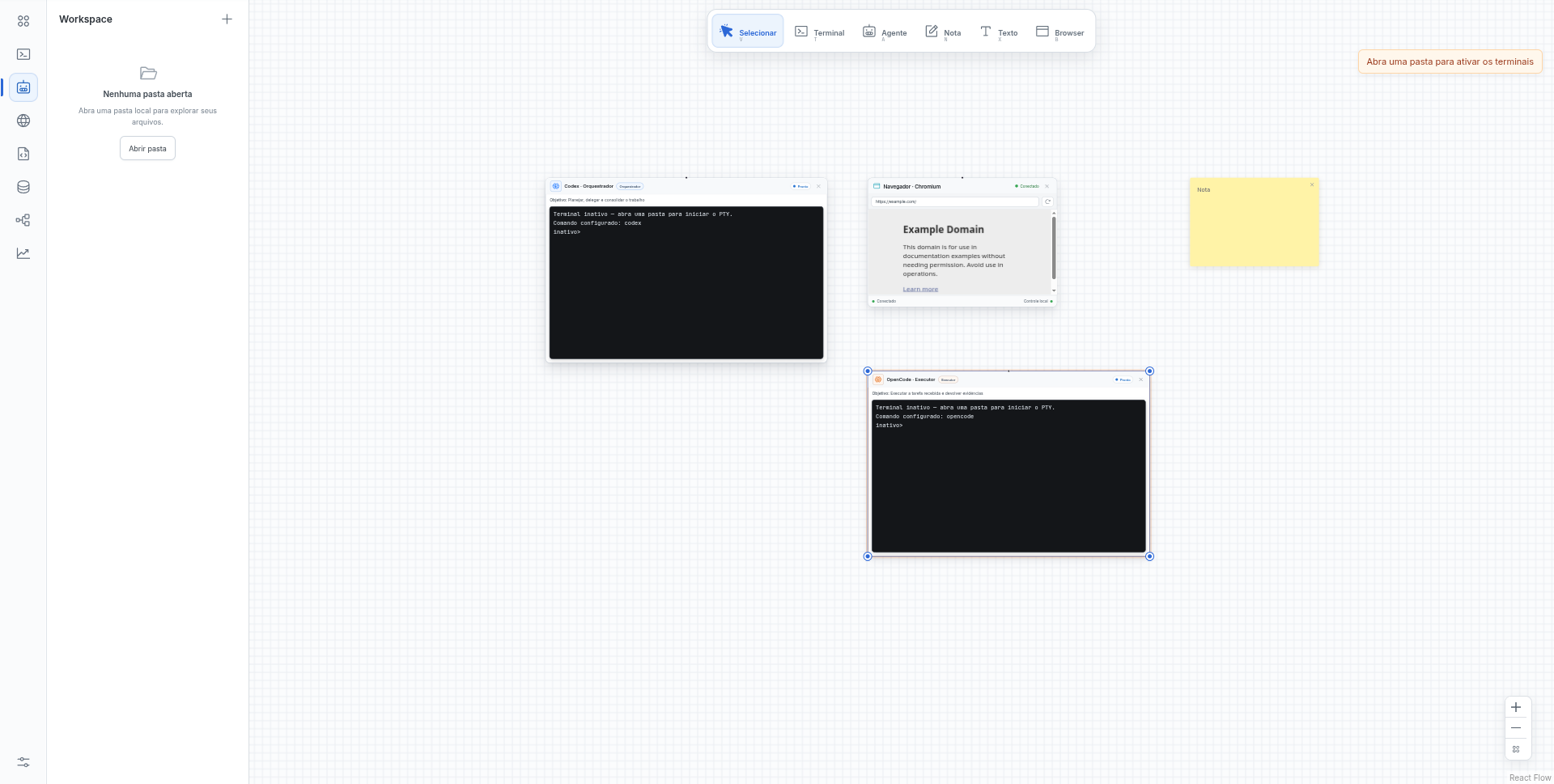Choose the Nota tool in toolbar

point(943,32)
